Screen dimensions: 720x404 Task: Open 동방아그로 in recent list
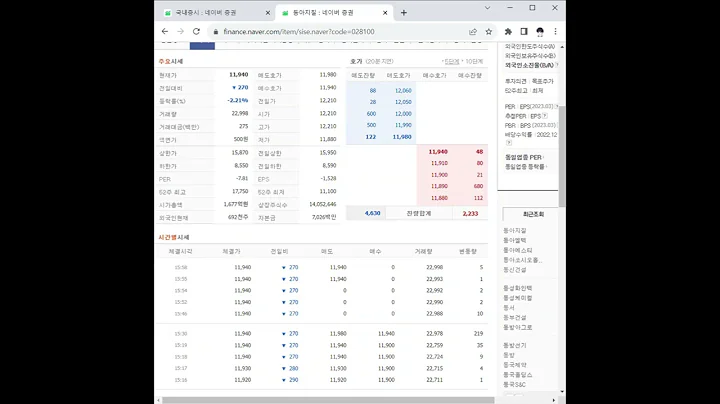click(x=518, y=327)
